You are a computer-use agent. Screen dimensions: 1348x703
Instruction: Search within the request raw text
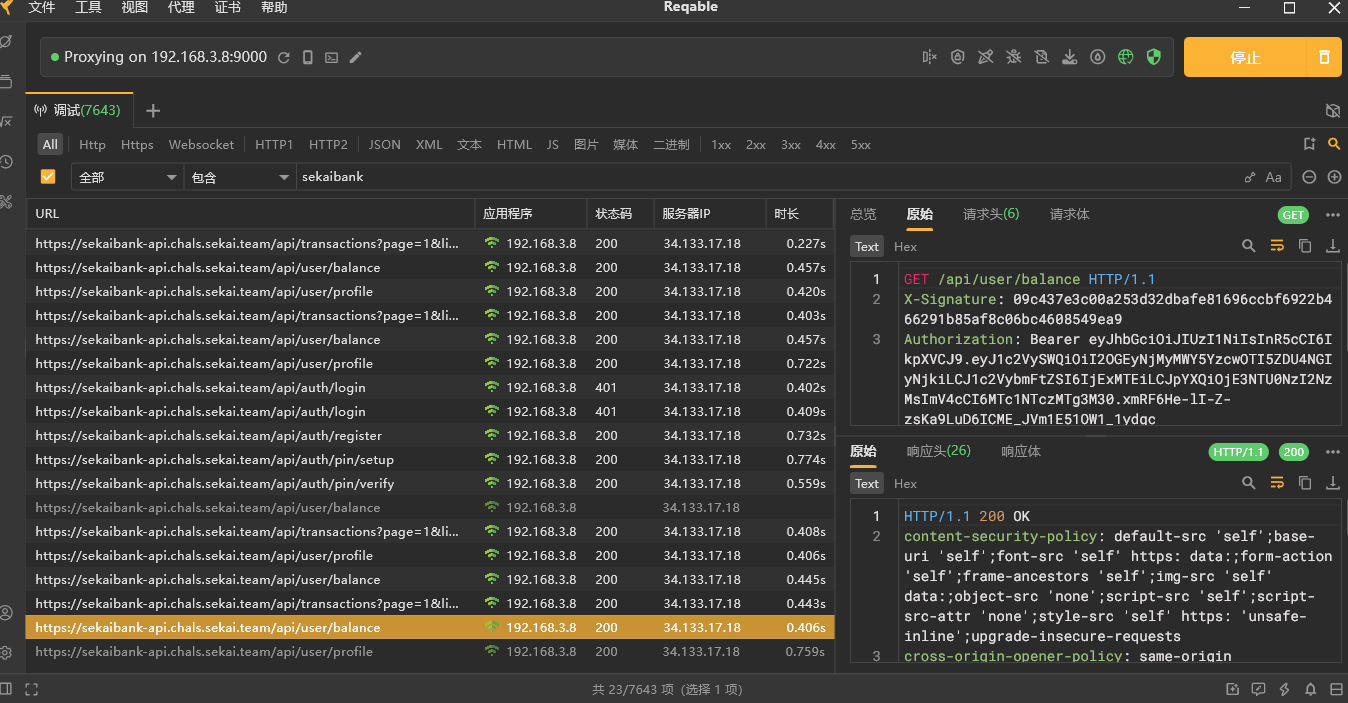pos(1248,245)
